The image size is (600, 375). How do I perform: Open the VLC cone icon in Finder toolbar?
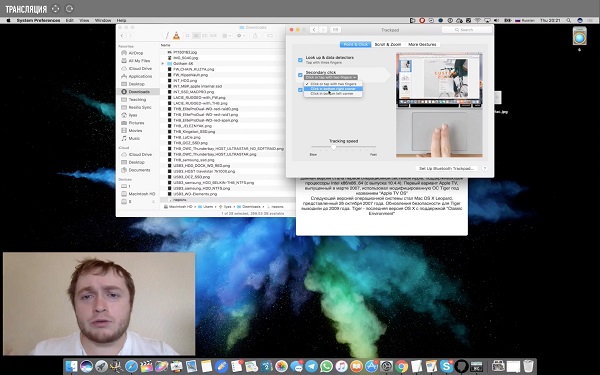tap(176, 36)
